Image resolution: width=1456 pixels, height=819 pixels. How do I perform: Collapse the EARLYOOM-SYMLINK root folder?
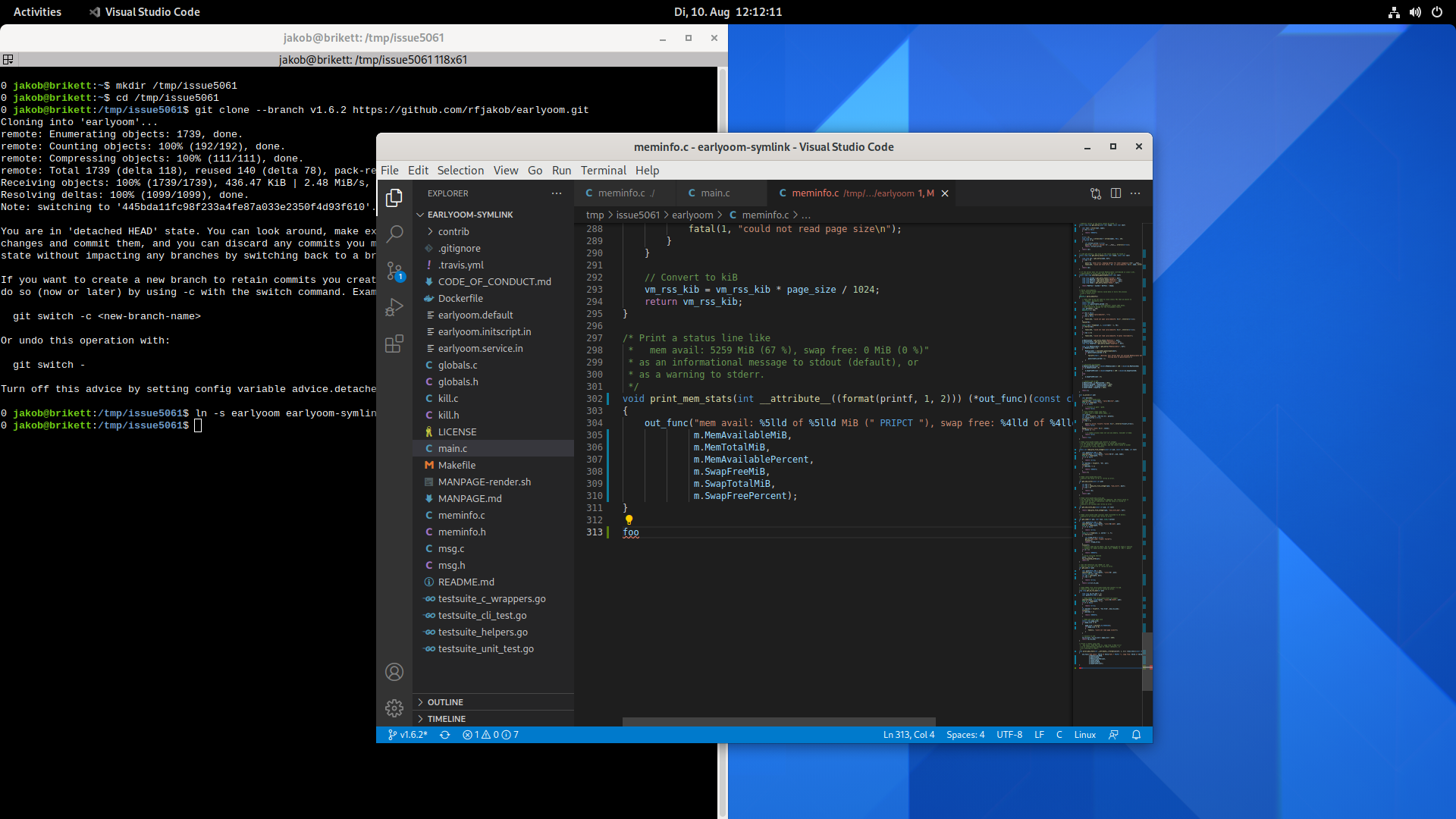pyautogui.click(x=469, y=215)
